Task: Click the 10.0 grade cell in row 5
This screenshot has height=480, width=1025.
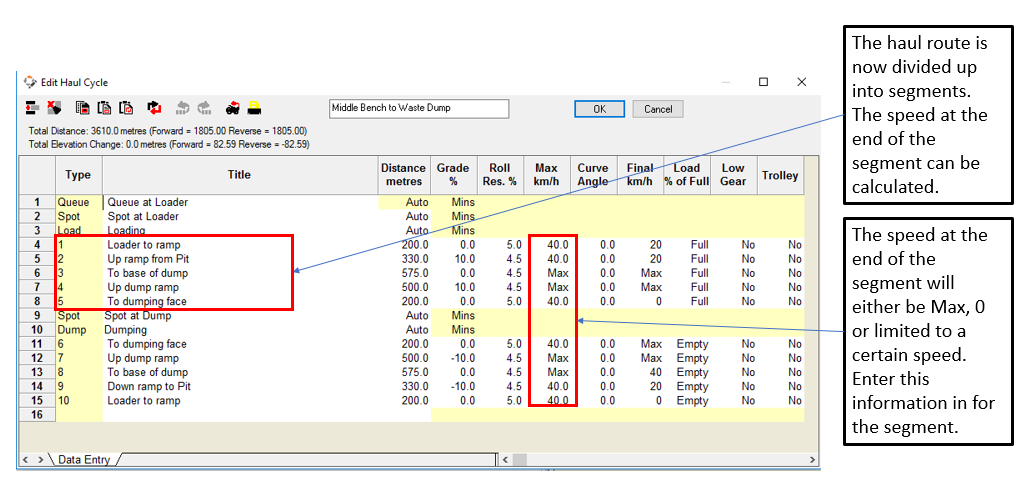Action: [x=454, y=259]
